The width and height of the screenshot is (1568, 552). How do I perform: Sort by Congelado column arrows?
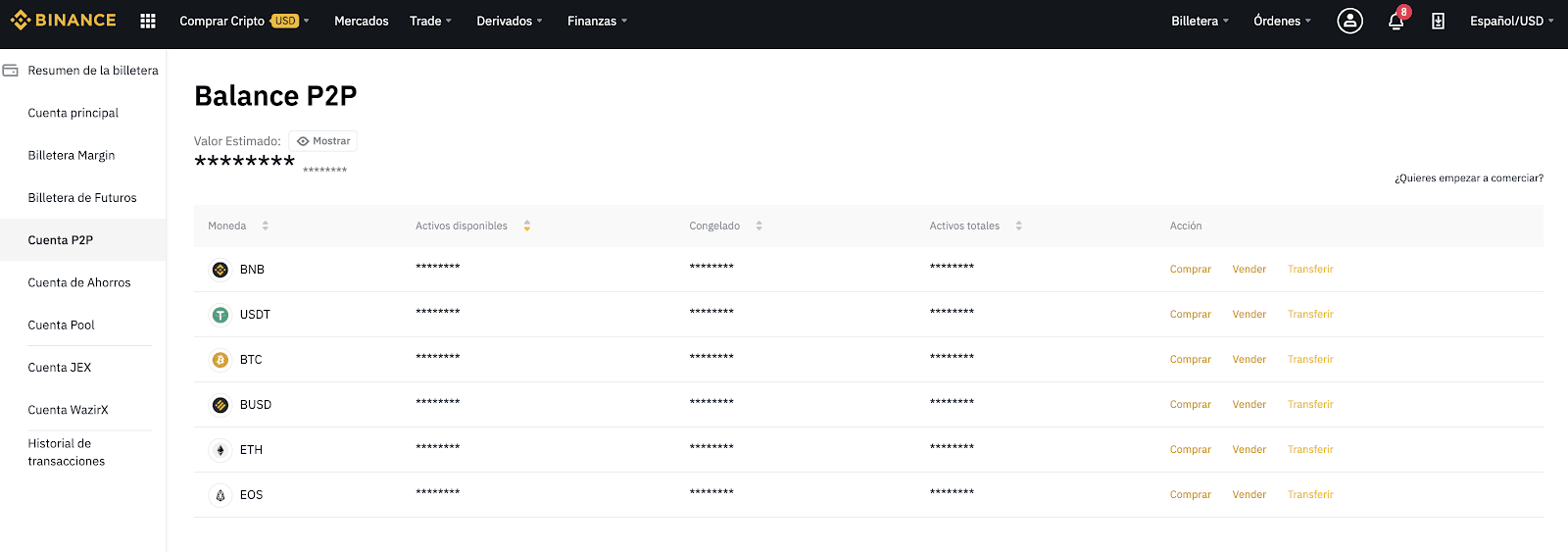[x=759, y=226]
